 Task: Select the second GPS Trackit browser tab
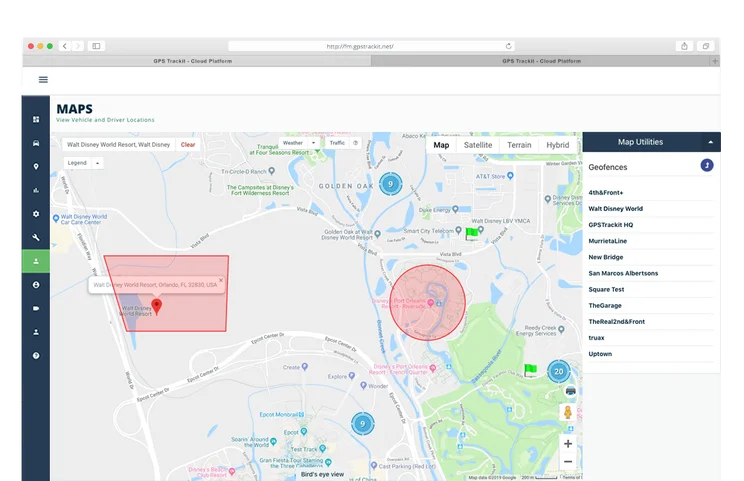point(541,61)
